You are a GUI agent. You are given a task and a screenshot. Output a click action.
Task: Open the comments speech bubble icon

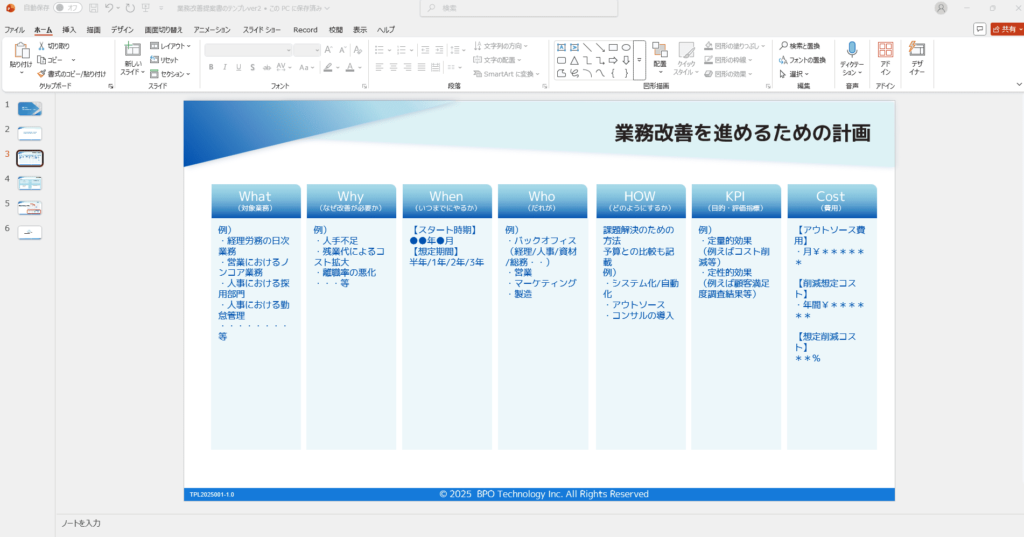(979, 29)
